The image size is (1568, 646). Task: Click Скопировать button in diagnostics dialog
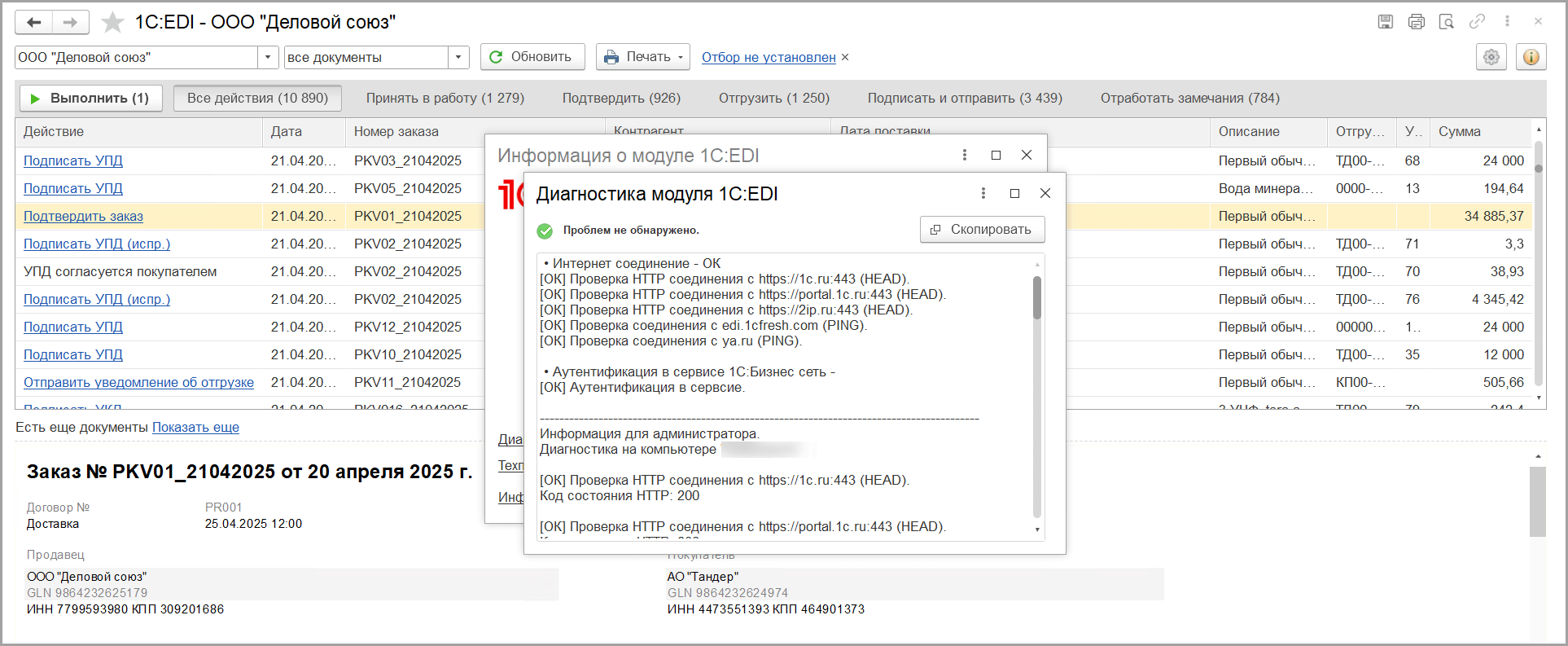click(983, 230)
